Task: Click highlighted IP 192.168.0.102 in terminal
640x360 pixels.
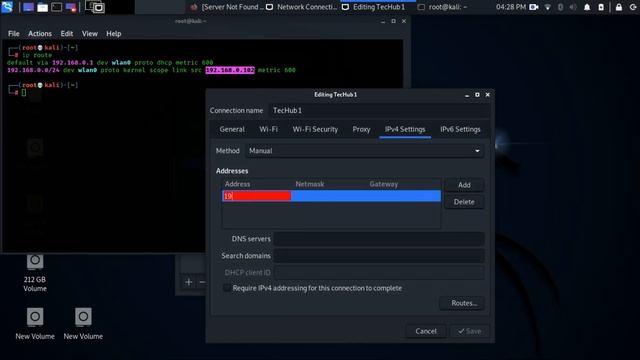Action: (230, 70)
